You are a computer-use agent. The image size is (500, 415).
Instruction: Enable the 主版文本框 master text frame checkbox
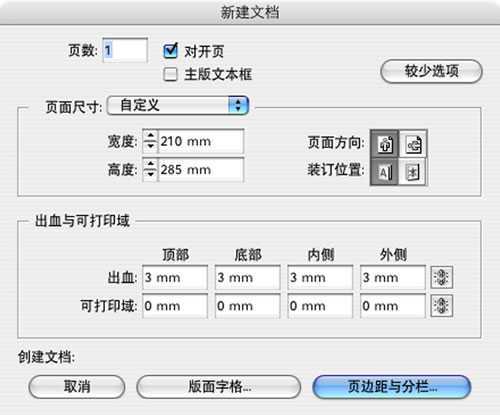pyautogui.click(x=170, y=74)
